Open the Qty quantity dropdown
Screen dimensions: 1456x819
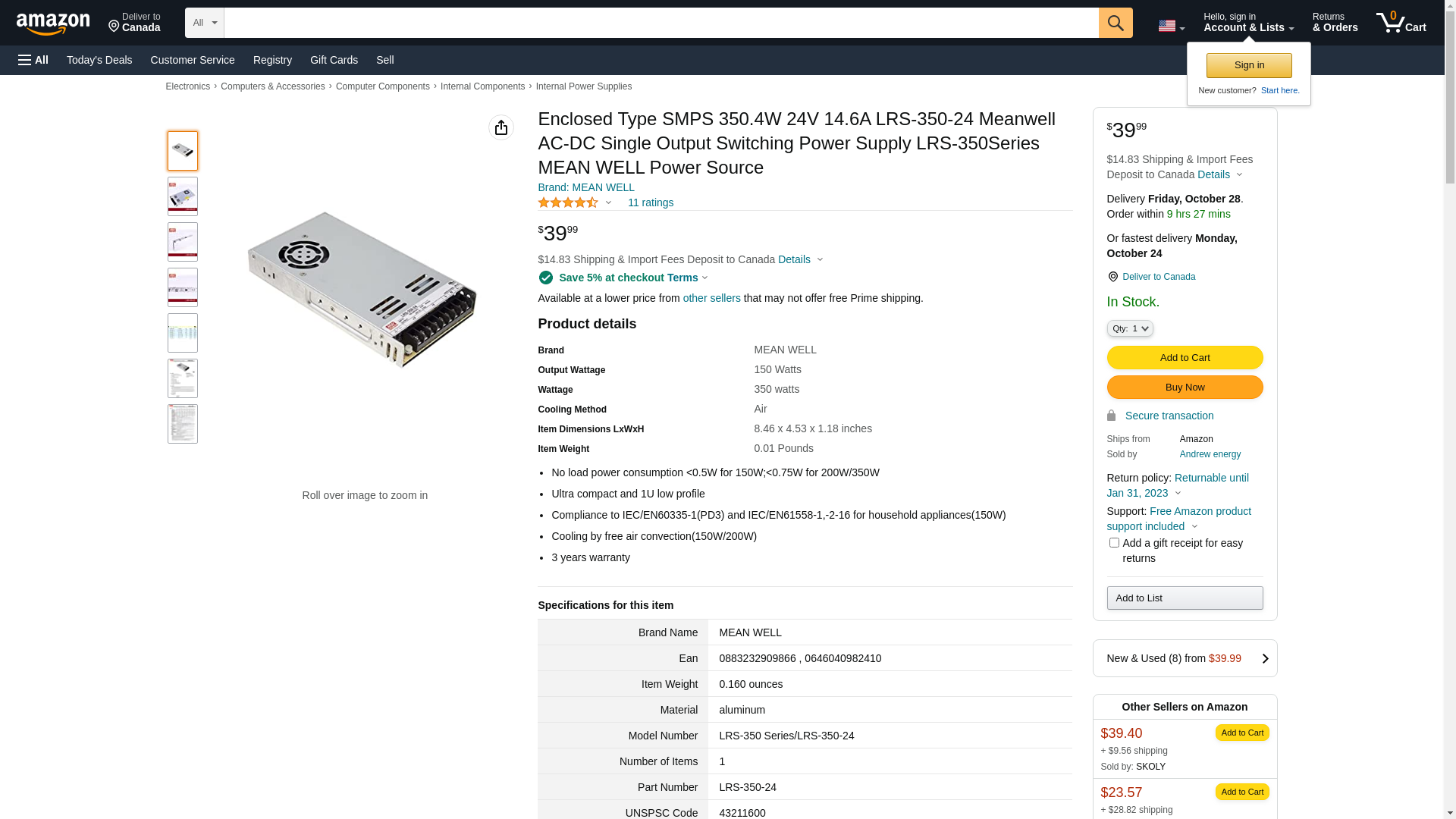pos(1129,328)
